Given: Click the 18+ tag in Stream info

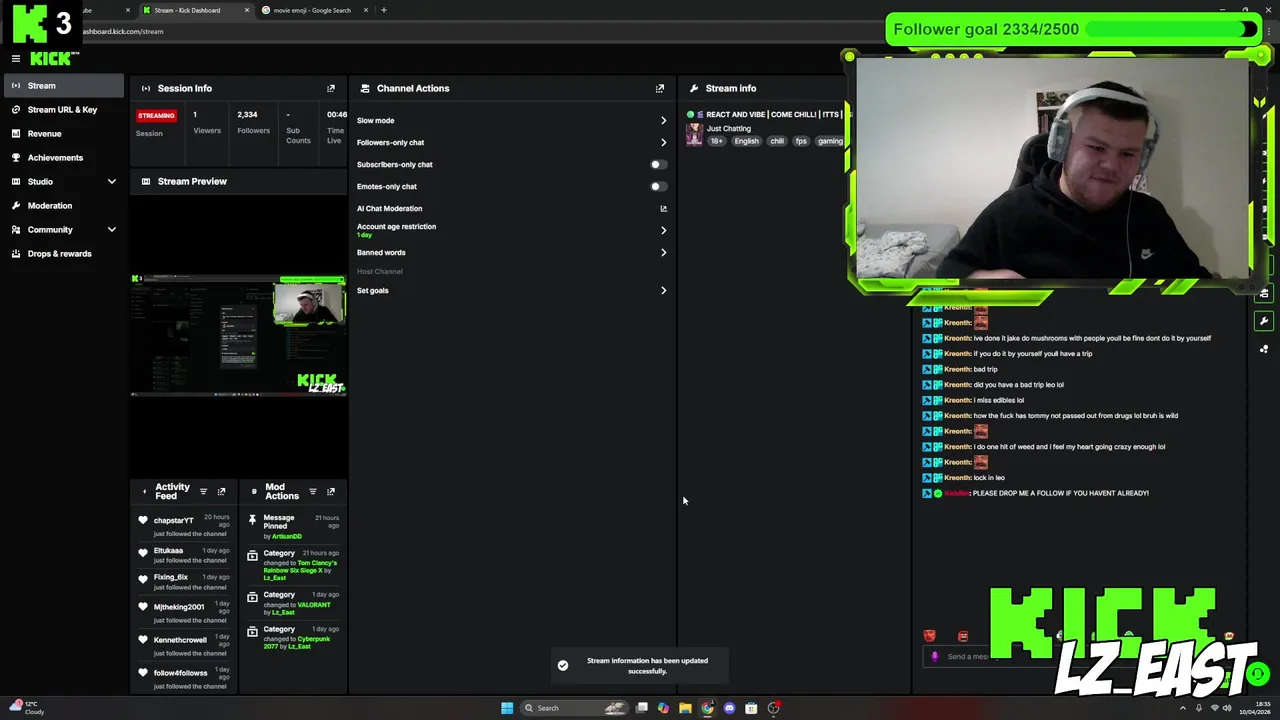Looking at the screenshot, I should coord(716,141).
